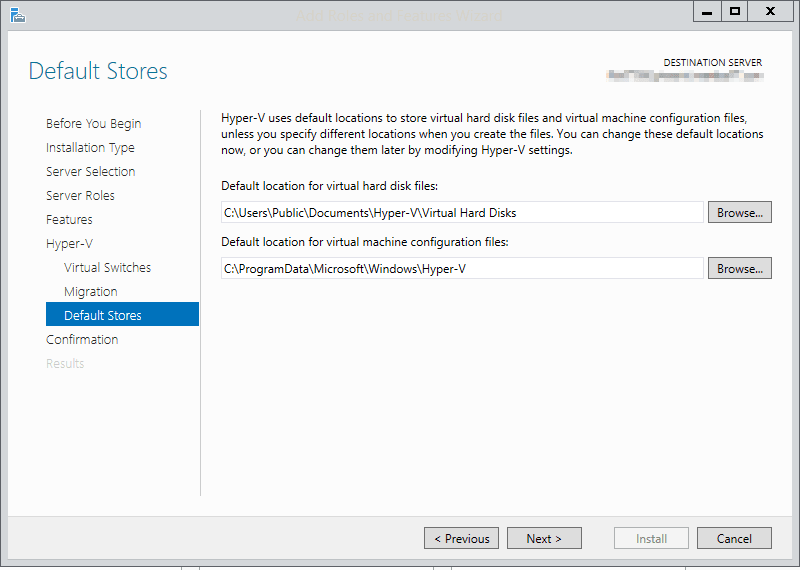Click VM configuration files path field
This screenshot has width=800, height=570.
[x=462, y=268]
